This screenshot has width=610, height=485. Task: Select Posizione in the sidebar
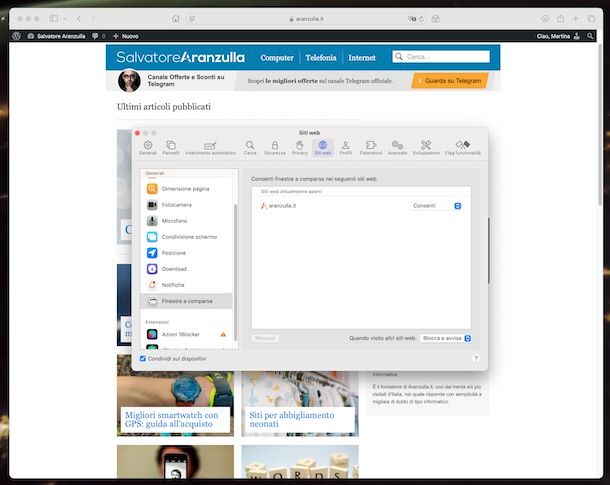pyautogui.click(x=186, y=253)
